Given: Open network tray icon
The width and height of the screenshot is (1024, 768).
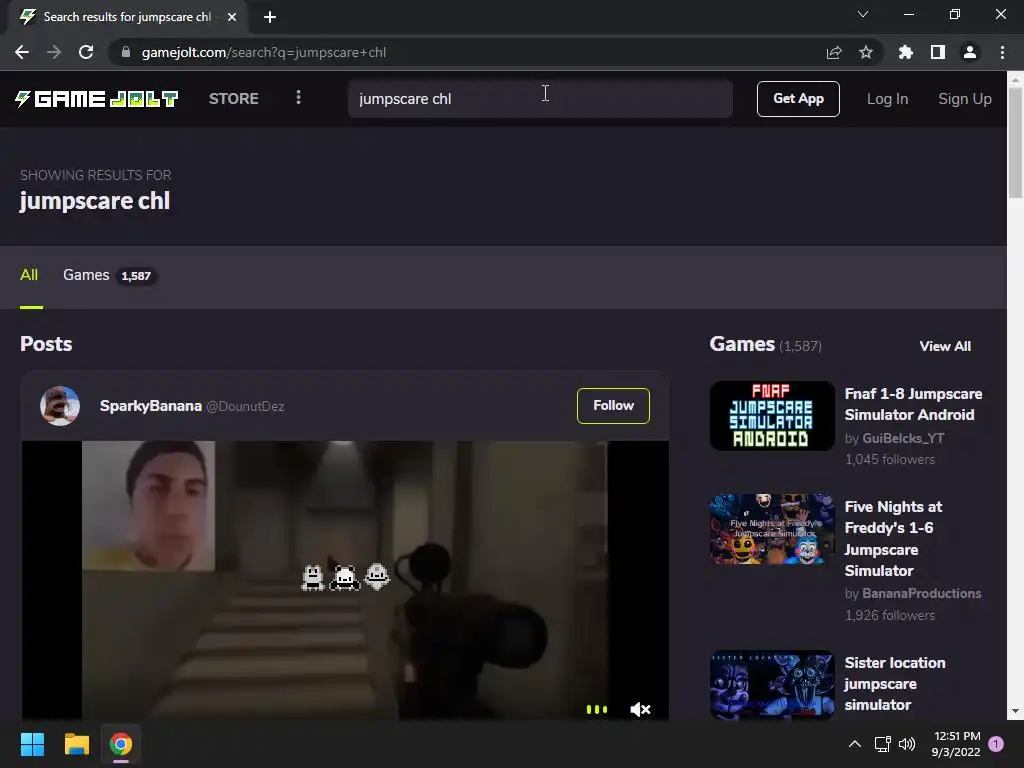Looking at the screenshot, I should coord(883,744).
